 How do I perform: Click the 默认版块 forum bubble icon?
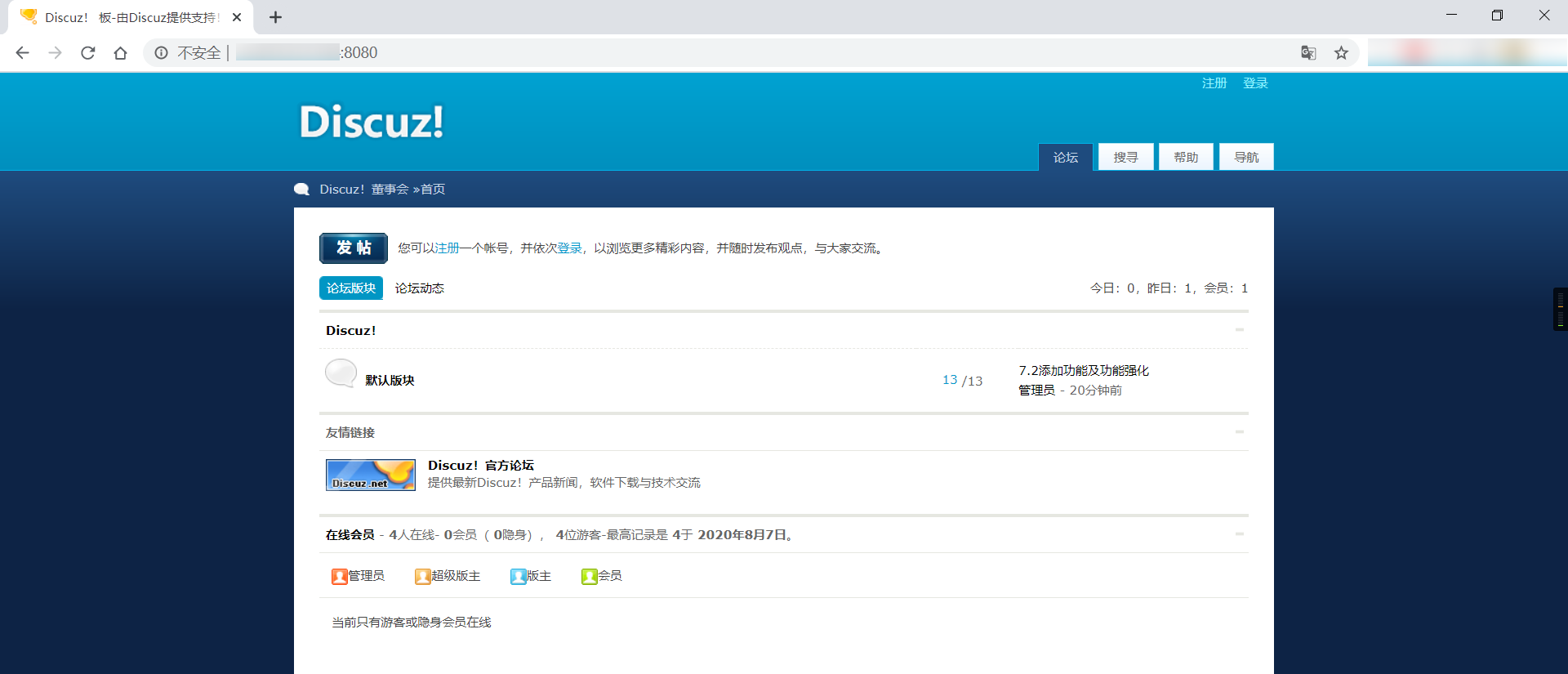(341, 373)
